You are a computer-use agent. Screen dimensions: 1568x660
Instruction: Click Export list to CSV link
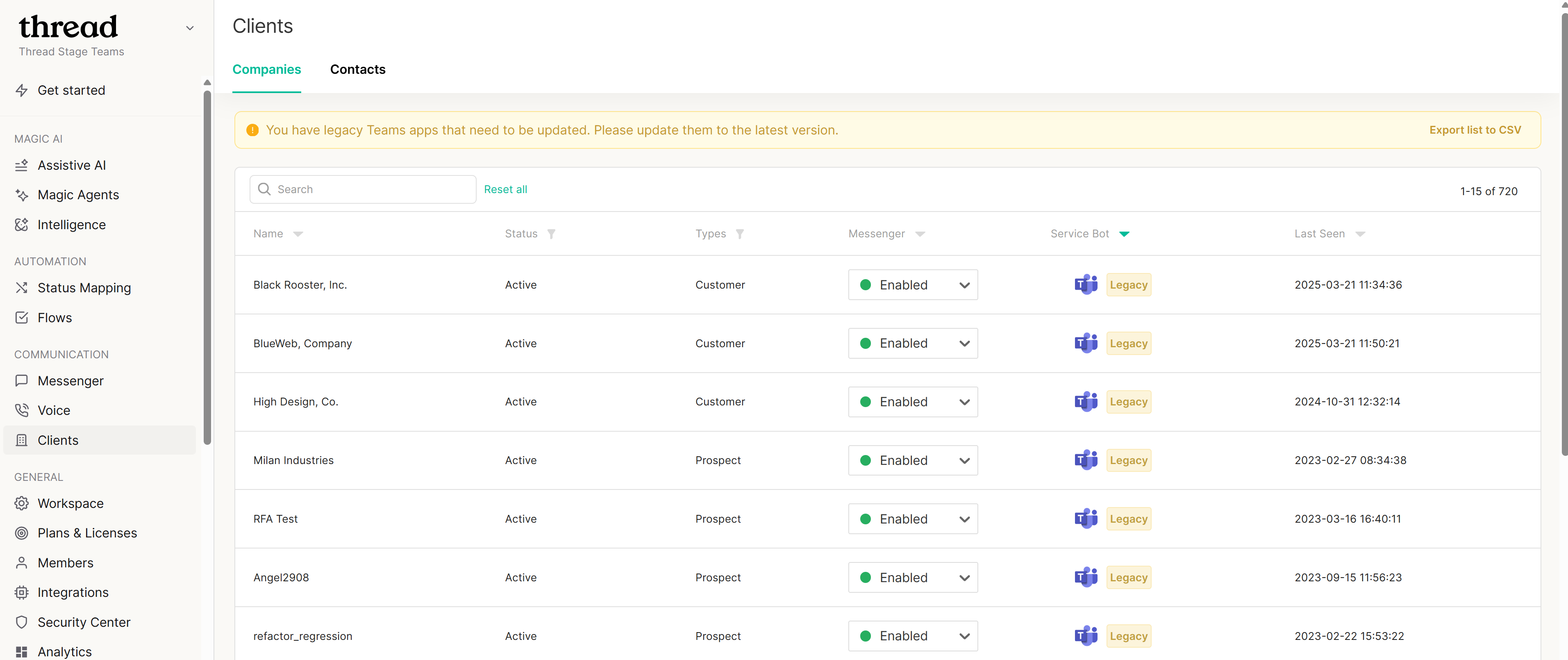(1474, 130)
